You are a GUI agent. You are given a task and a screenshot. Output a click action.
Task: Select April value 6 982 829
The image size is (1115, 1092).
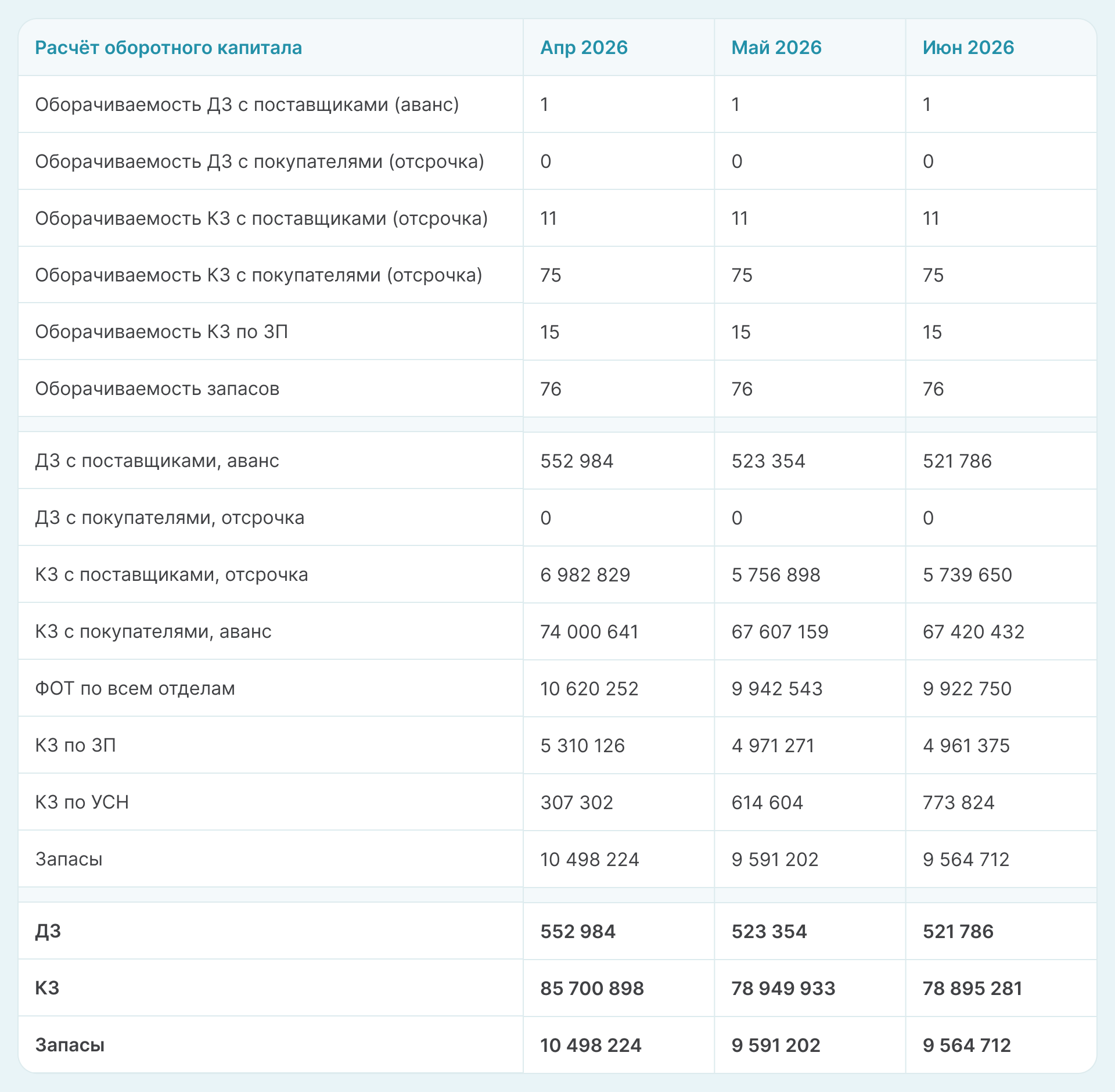click(x=585, y=574)
